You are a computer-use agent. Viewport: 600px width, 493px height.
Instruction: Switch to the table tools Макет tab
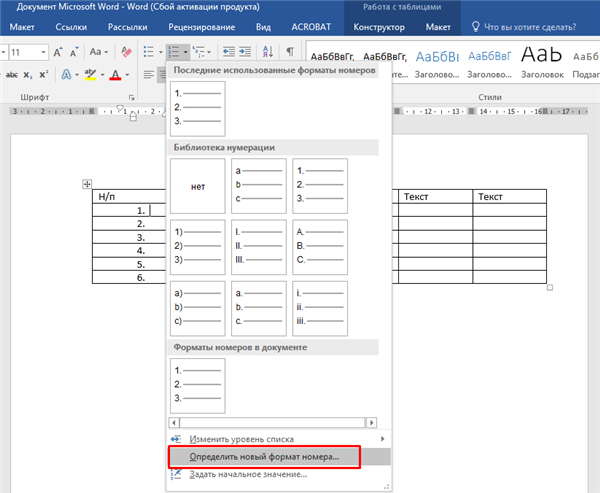coord(438,27)
